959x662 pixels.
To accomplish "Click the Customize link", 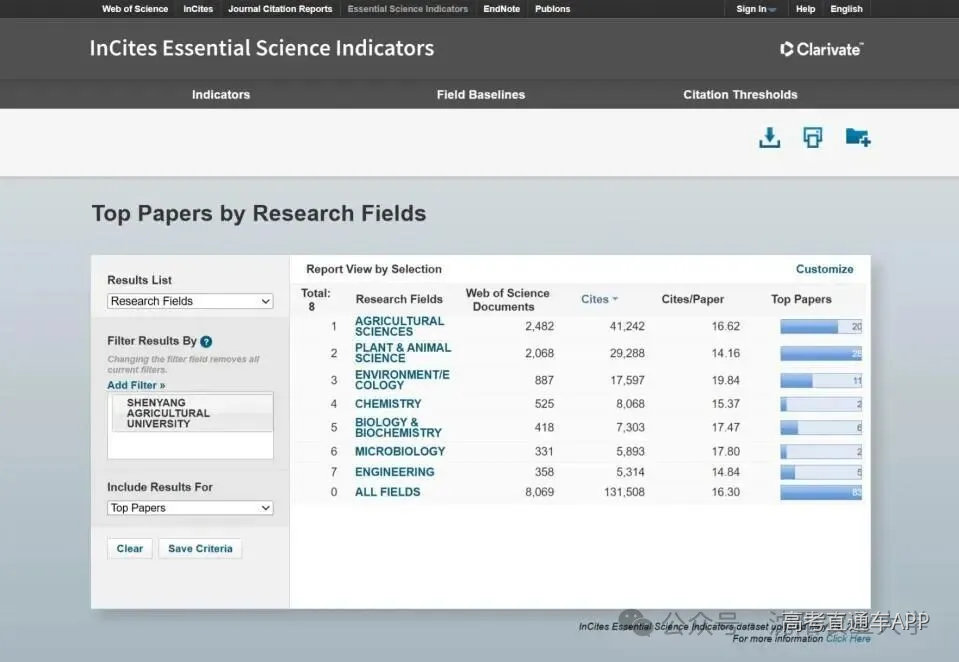I will click(x=824, y=269).
